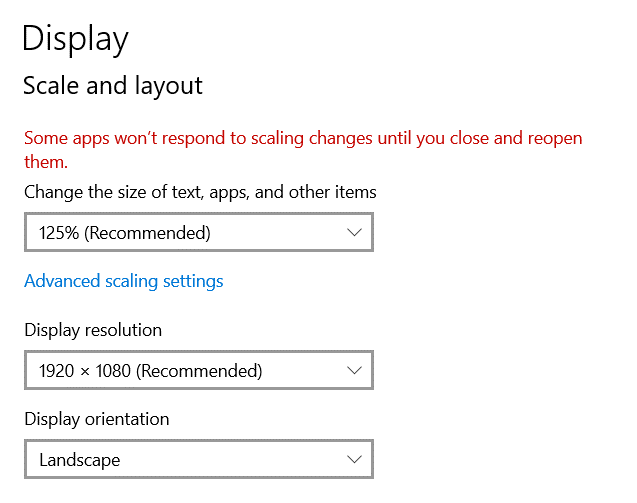637x503 pixels.
Task: Expand the Display resolution combo box
Action: click(x=198, y=371)
